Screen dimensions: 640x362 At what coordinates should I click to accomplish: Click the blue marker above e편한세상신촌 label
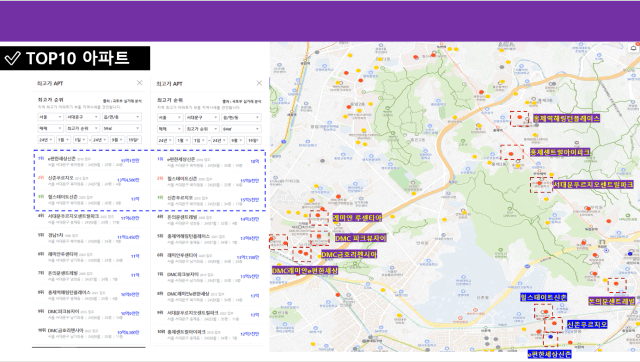click(x=551, y=337)
